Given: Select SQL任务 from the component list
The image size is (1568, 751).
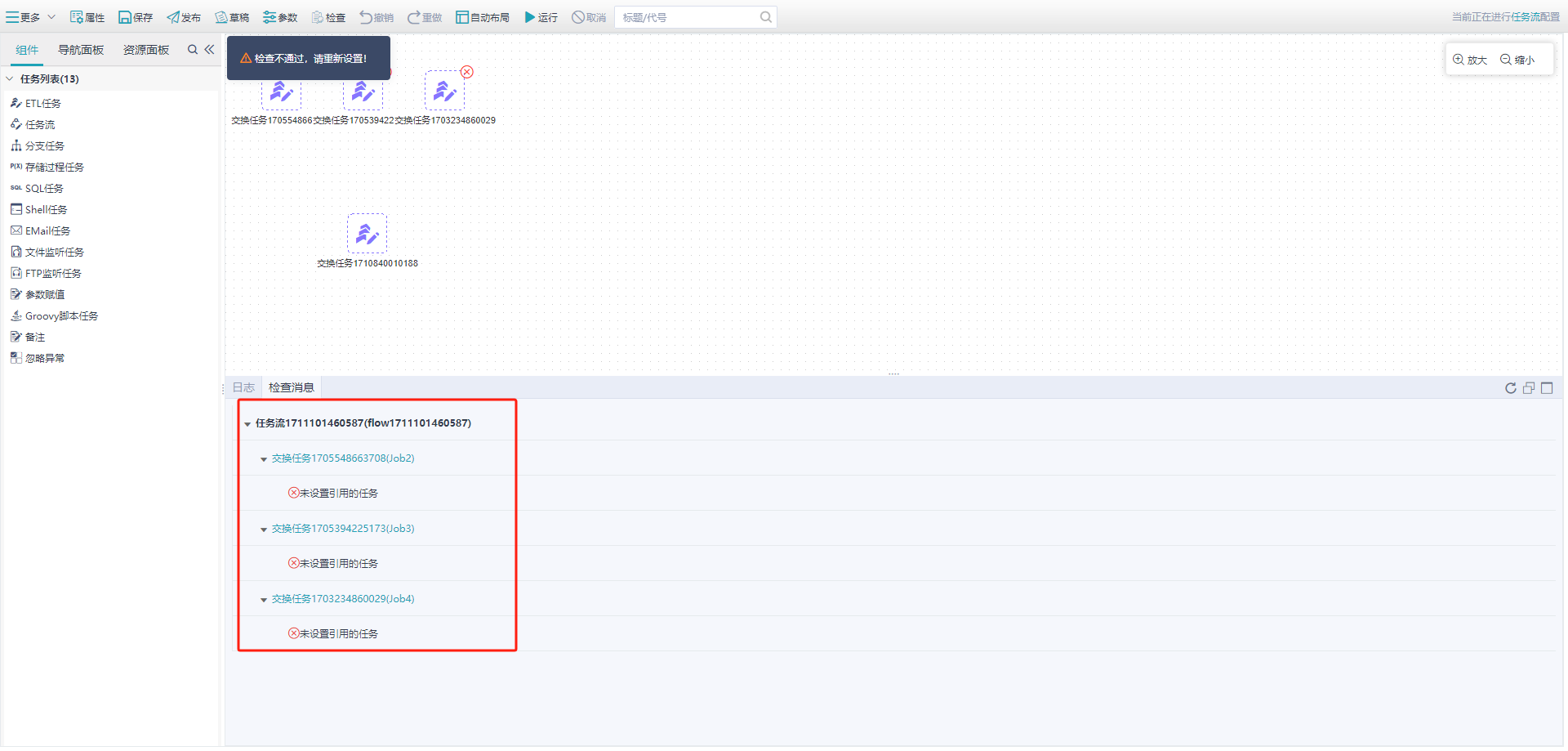Looking at the screenshot, I should [44, 189].
